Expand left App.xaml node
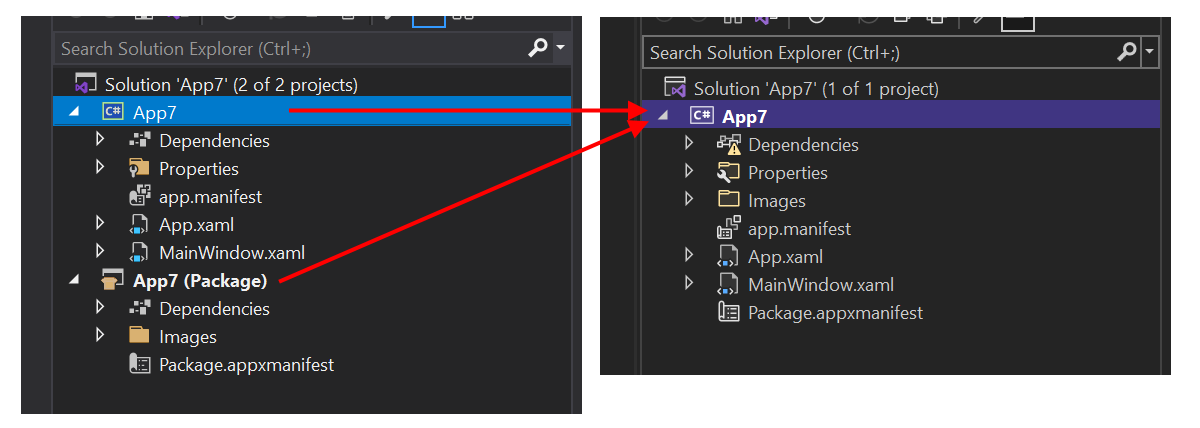The height and width of the screenshot is (428, 1200). tap(100, 225)
